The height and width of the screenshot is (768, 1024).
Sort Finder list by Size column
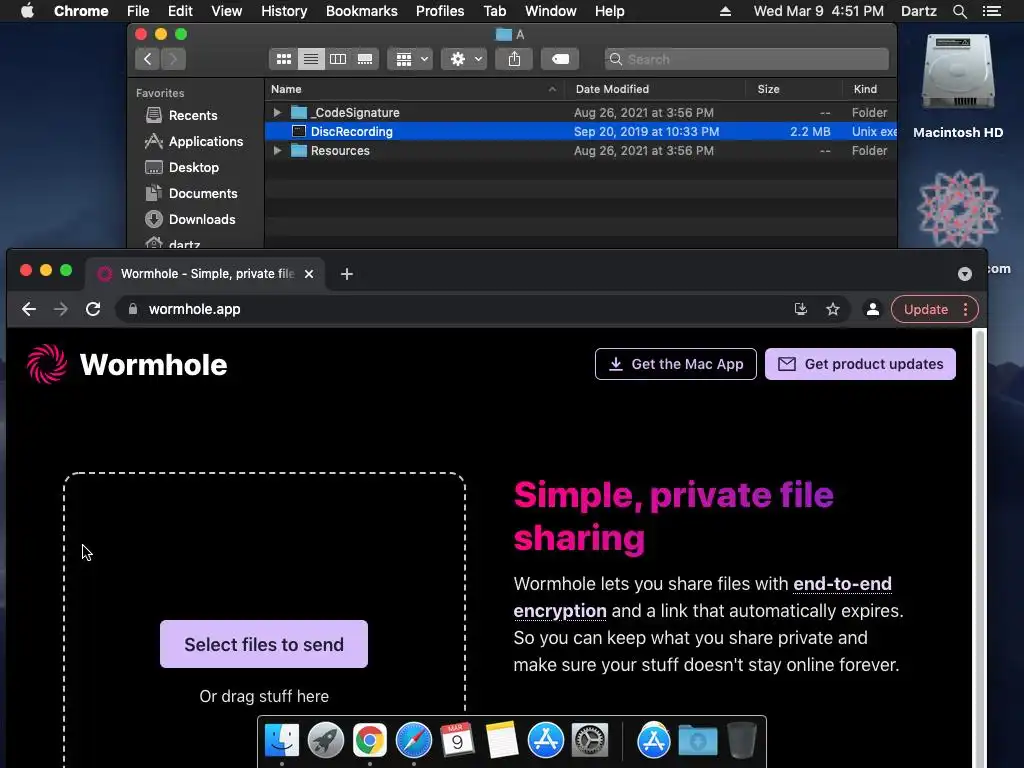click(794, 89)
